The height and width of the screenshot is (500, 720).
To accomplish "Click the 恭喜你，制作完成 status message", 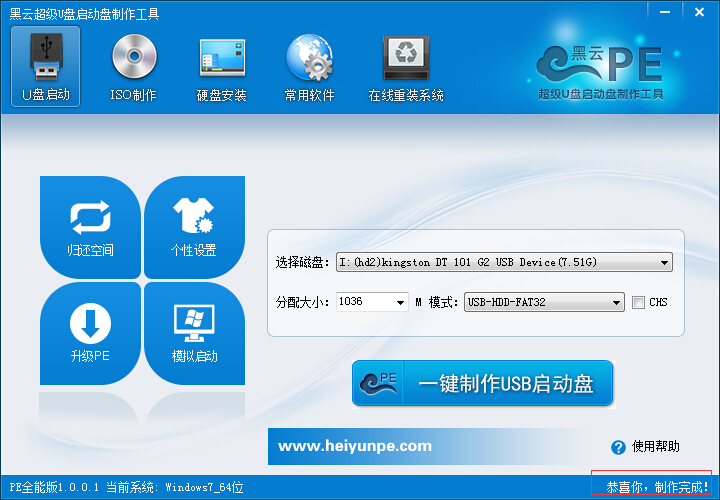I will tap(657, 487).
